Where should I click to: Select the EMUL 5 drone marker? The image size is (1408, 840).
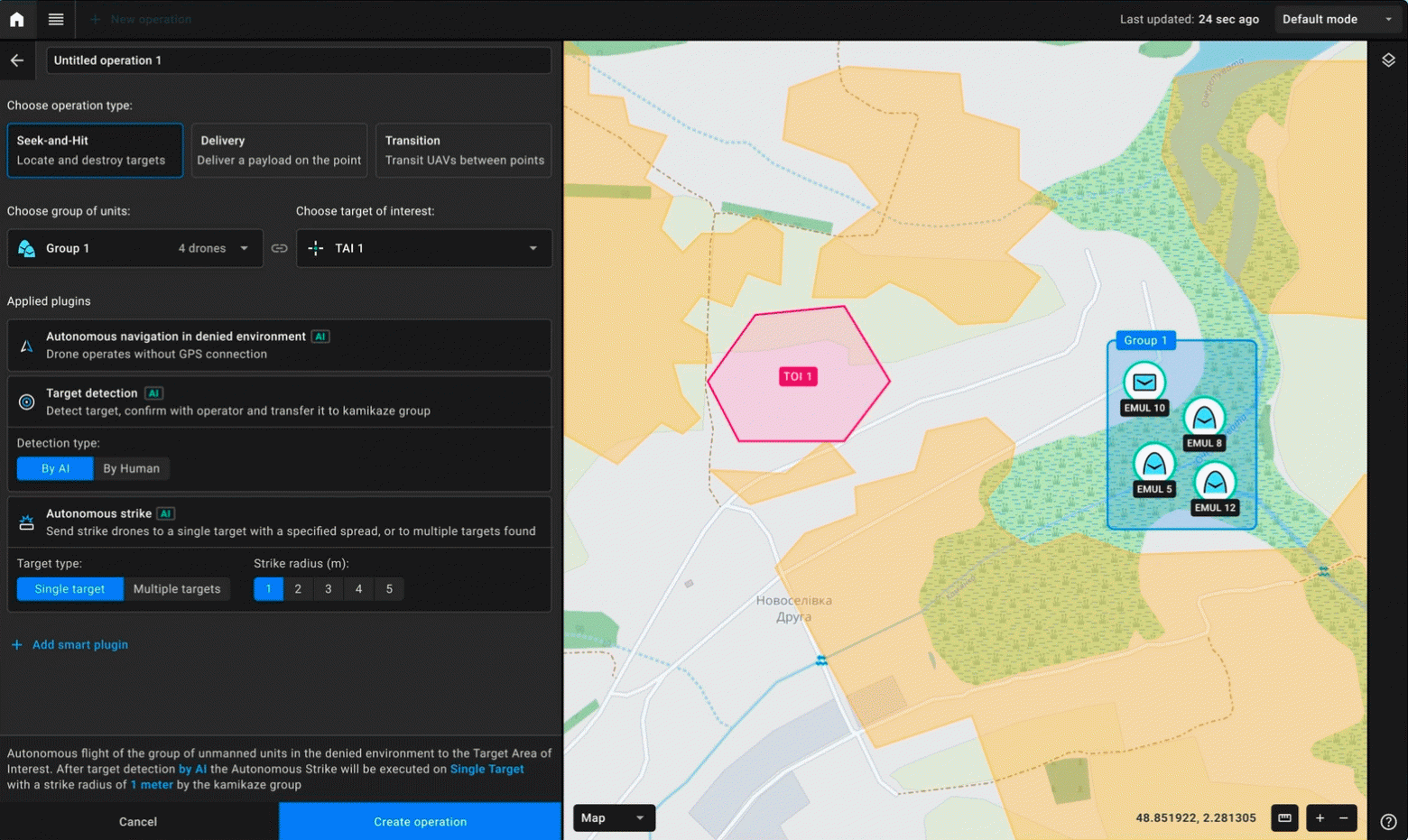click(1153, 464)
